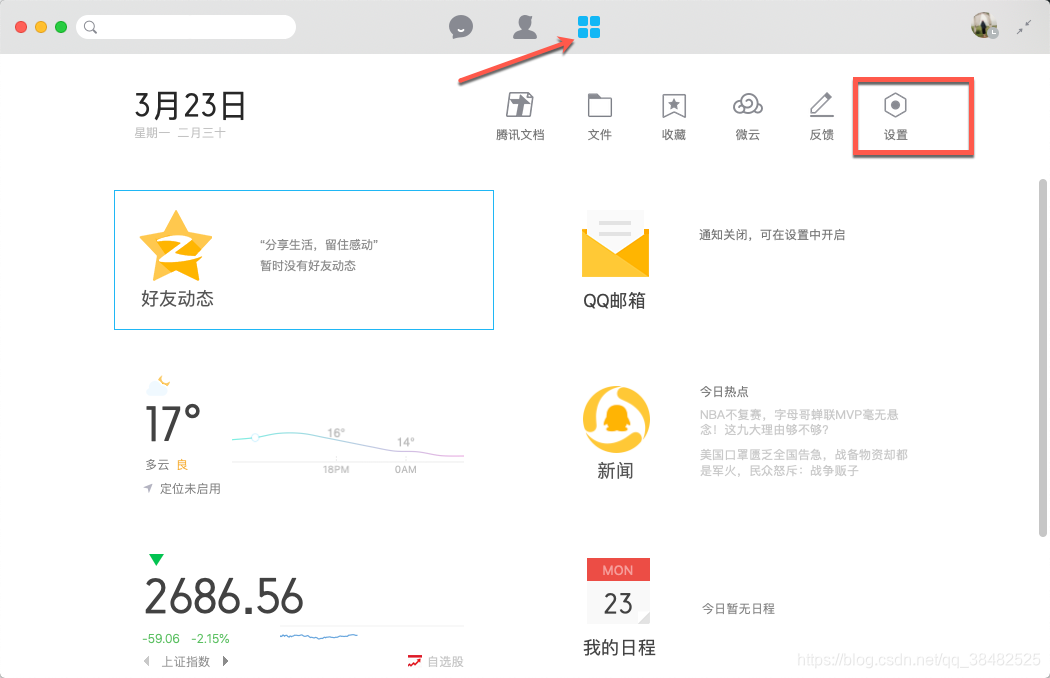Open Feedback (反馈) pencil icon
Screen dimensions: 1050x678
pos(822,117)
